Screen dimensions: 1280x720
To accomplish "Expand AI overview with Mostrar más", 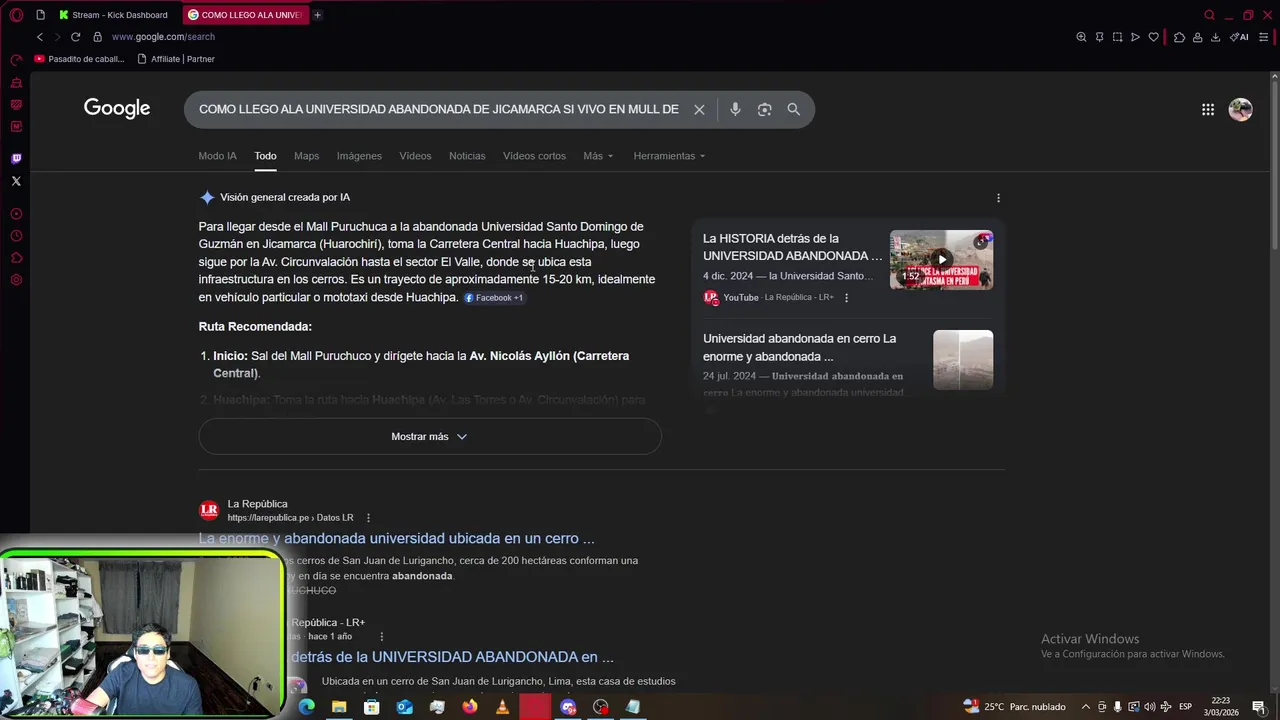I will (x=430, y=436).
